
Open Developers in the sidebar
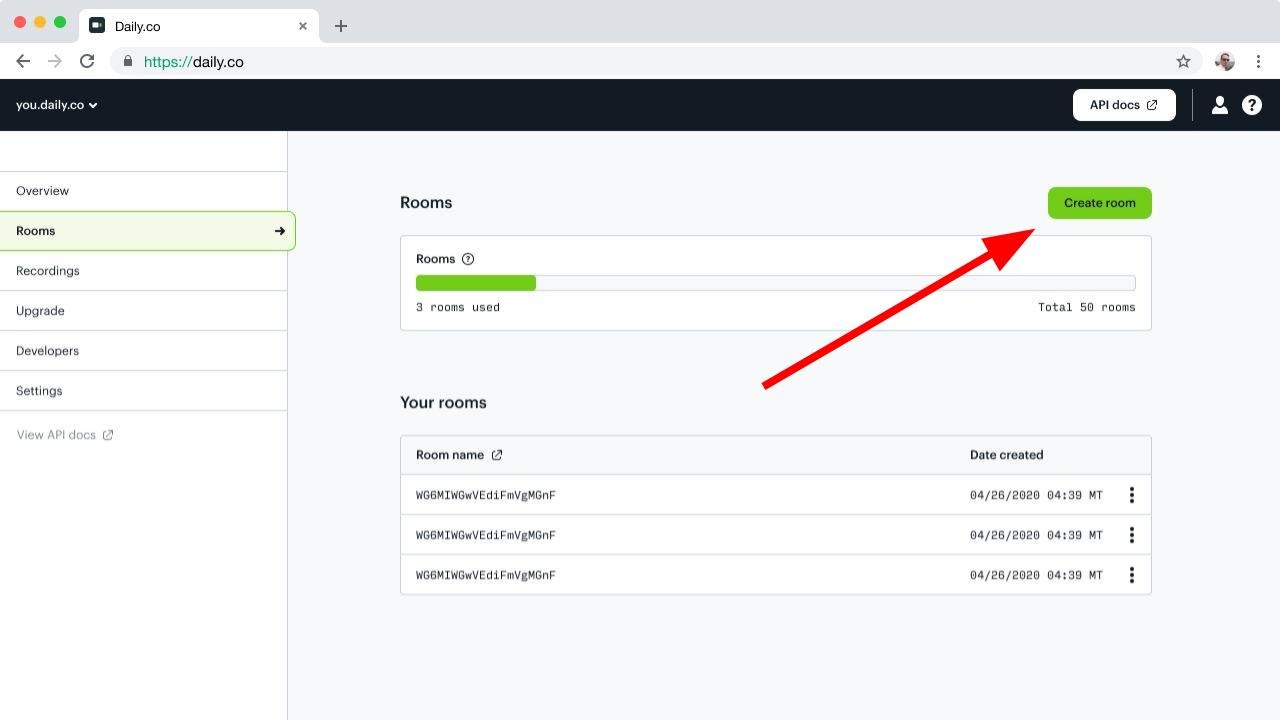(x=143, y=351)
